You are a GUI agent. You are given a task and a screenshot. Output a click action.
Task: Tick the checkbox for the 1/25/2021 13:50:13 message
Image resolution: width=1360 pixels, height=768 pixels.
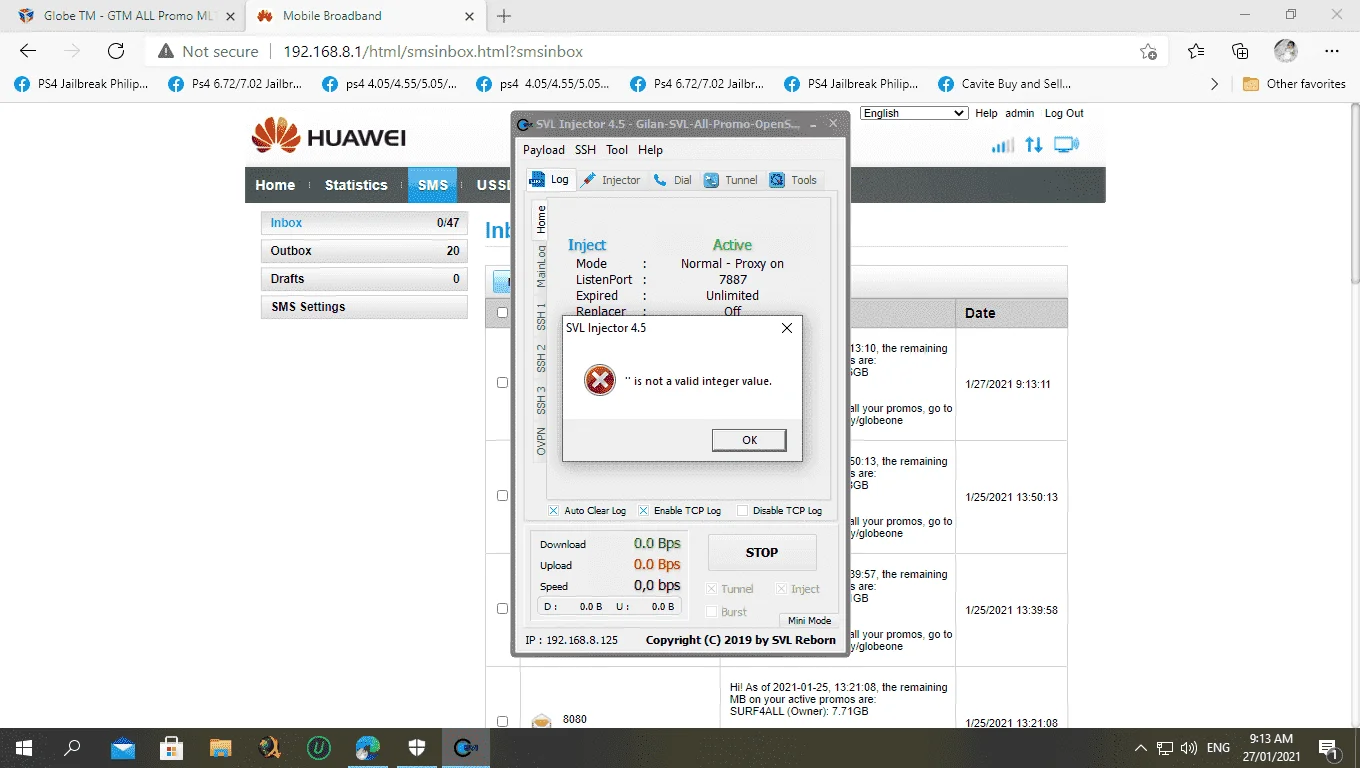point(502,496)
